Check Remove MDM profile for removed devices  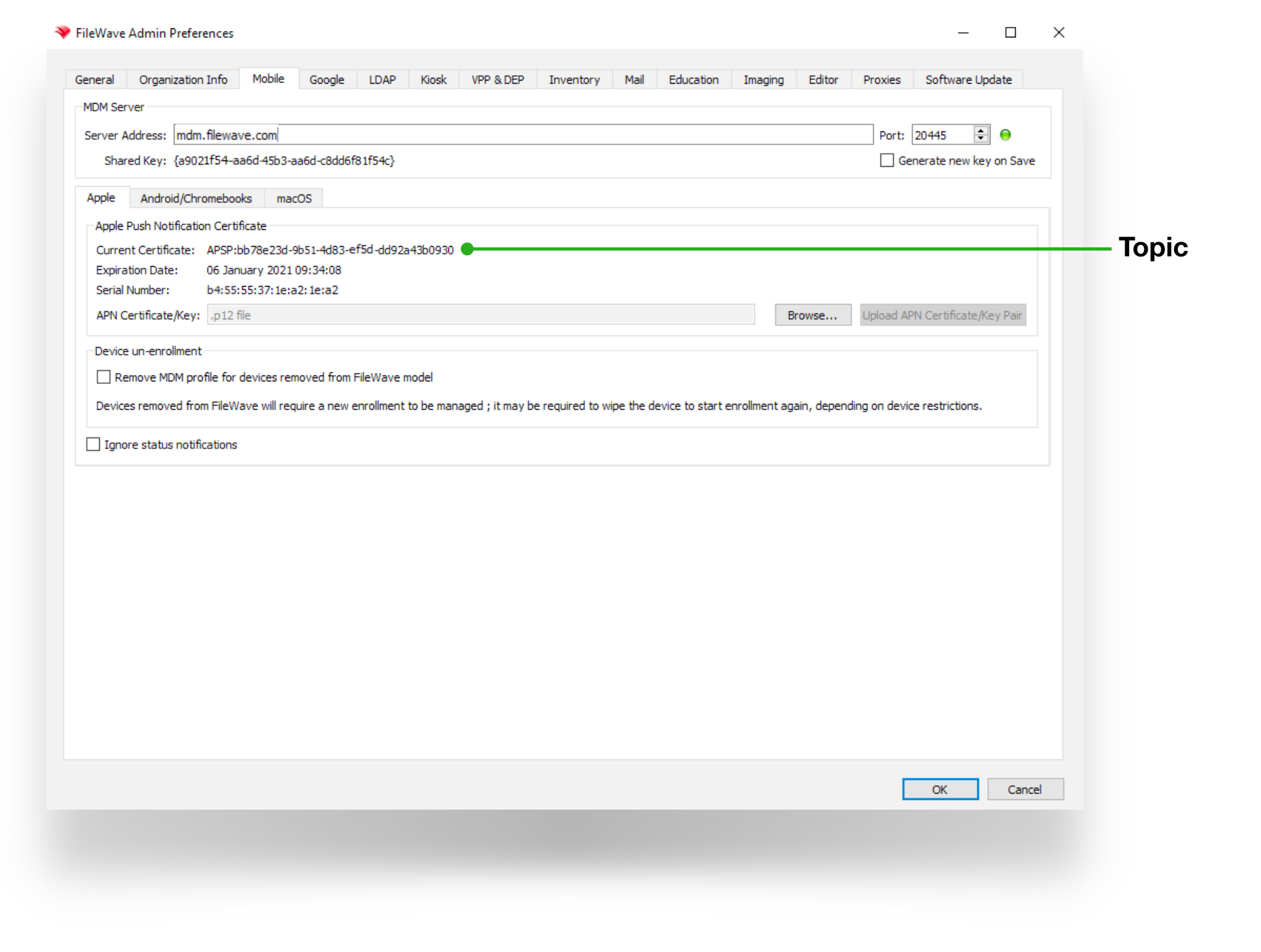(103, 377)
